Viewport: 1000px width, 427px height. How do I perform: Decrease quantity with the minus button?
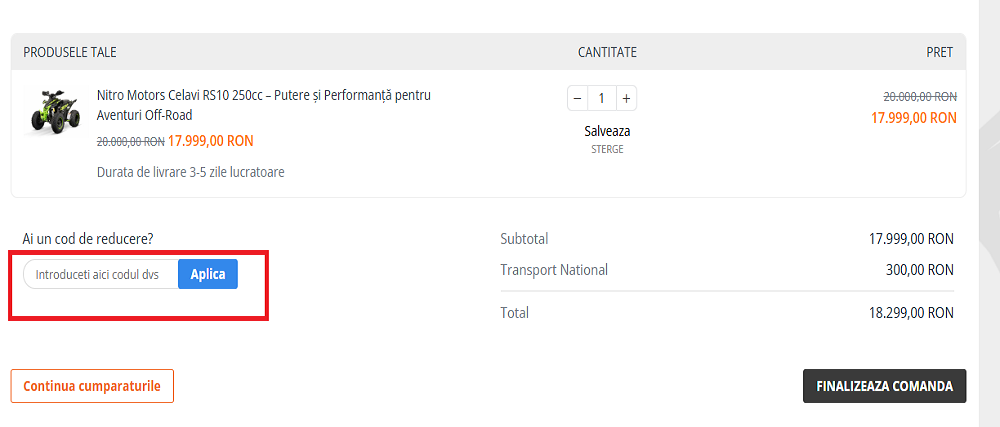point(577,98)
